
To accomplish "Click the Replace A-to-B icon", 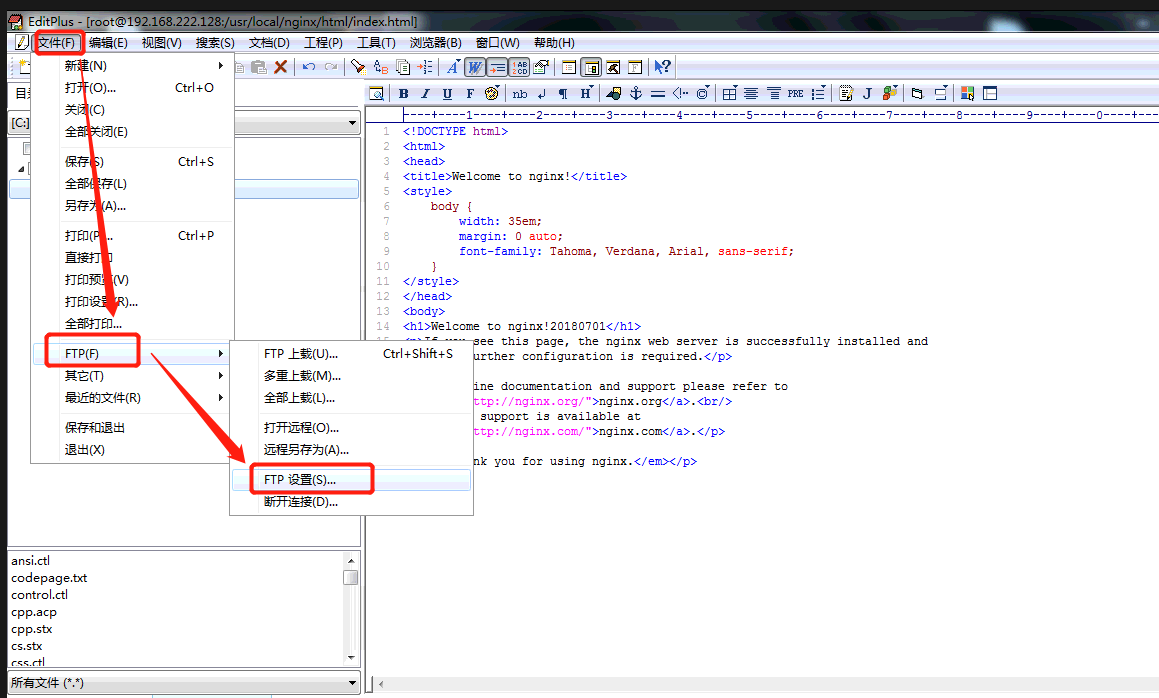I will (x=381, y=67).
